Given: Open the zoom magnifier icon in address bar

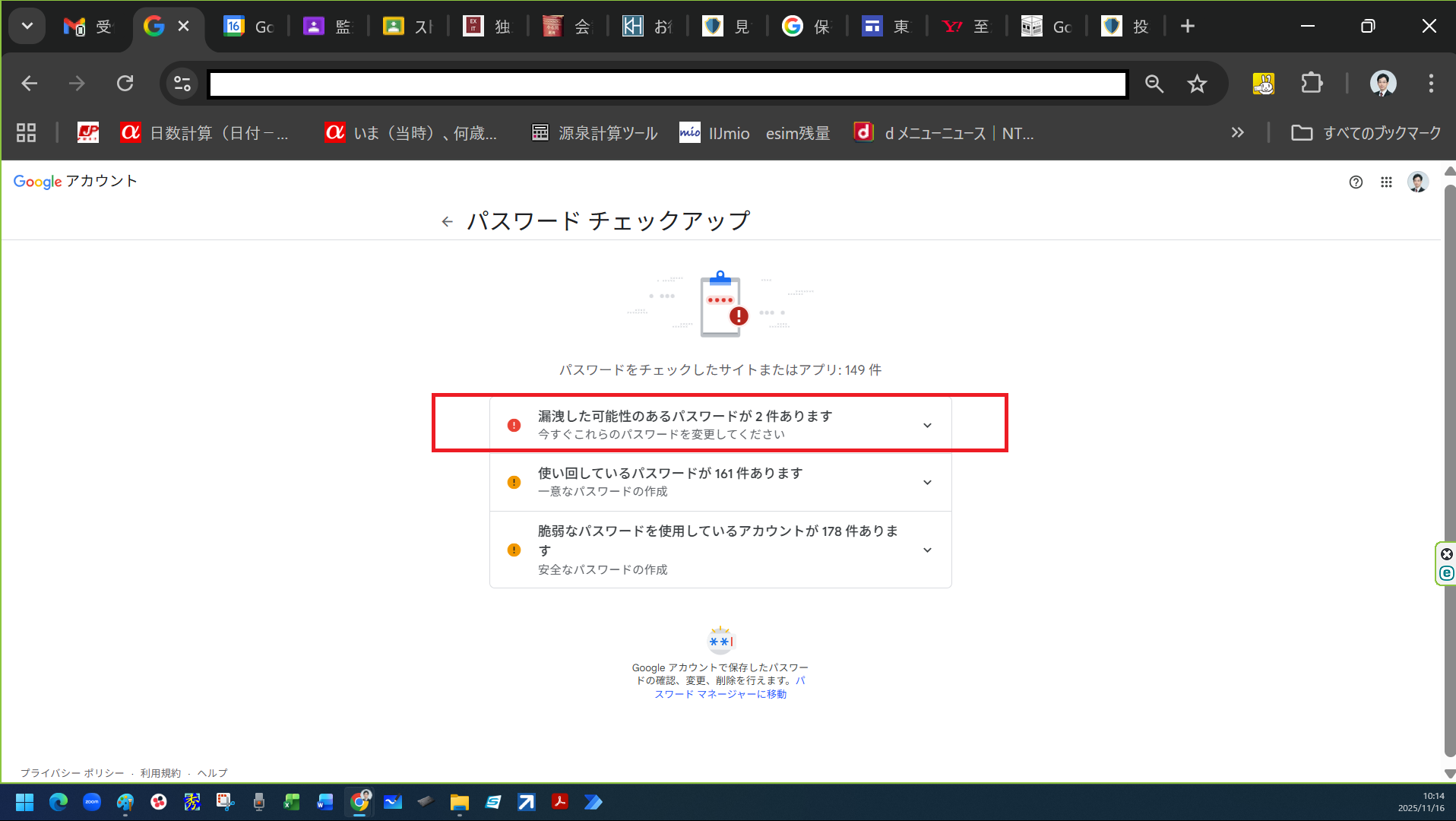Looking at the screenshot, I should click(x=1154, y=84).
